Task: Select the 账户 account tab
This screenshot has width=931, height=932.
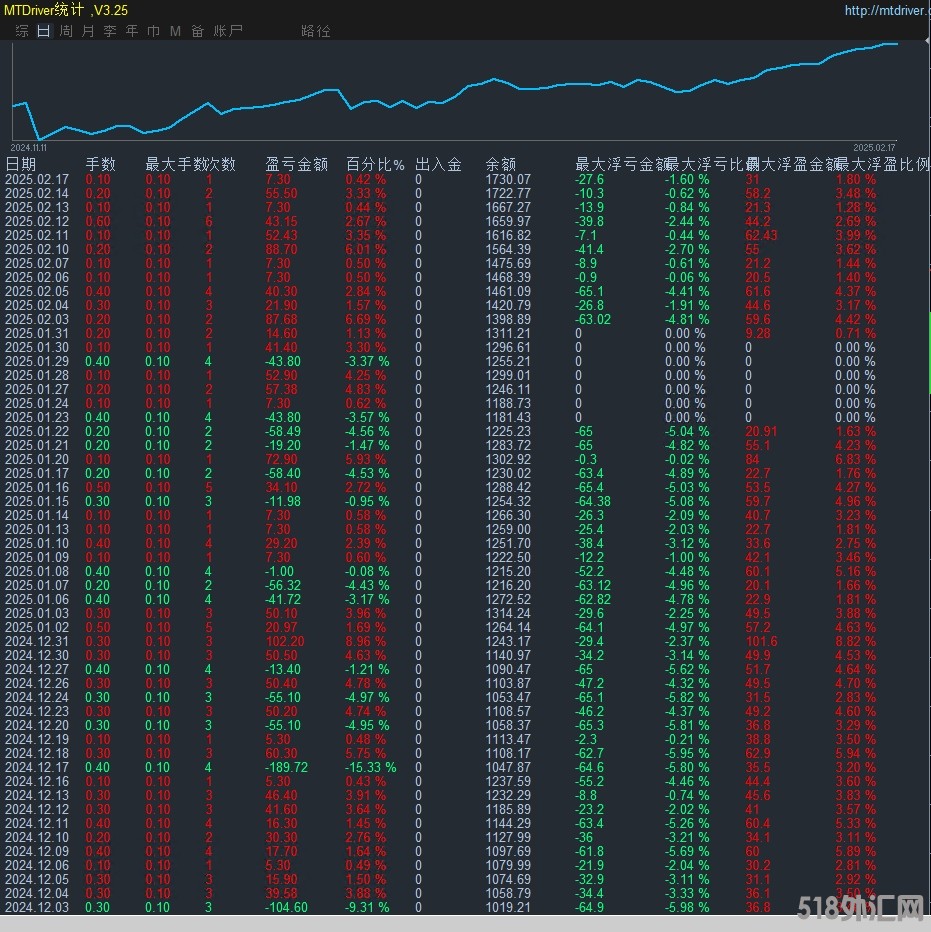Action: click(x=228, y=31)
